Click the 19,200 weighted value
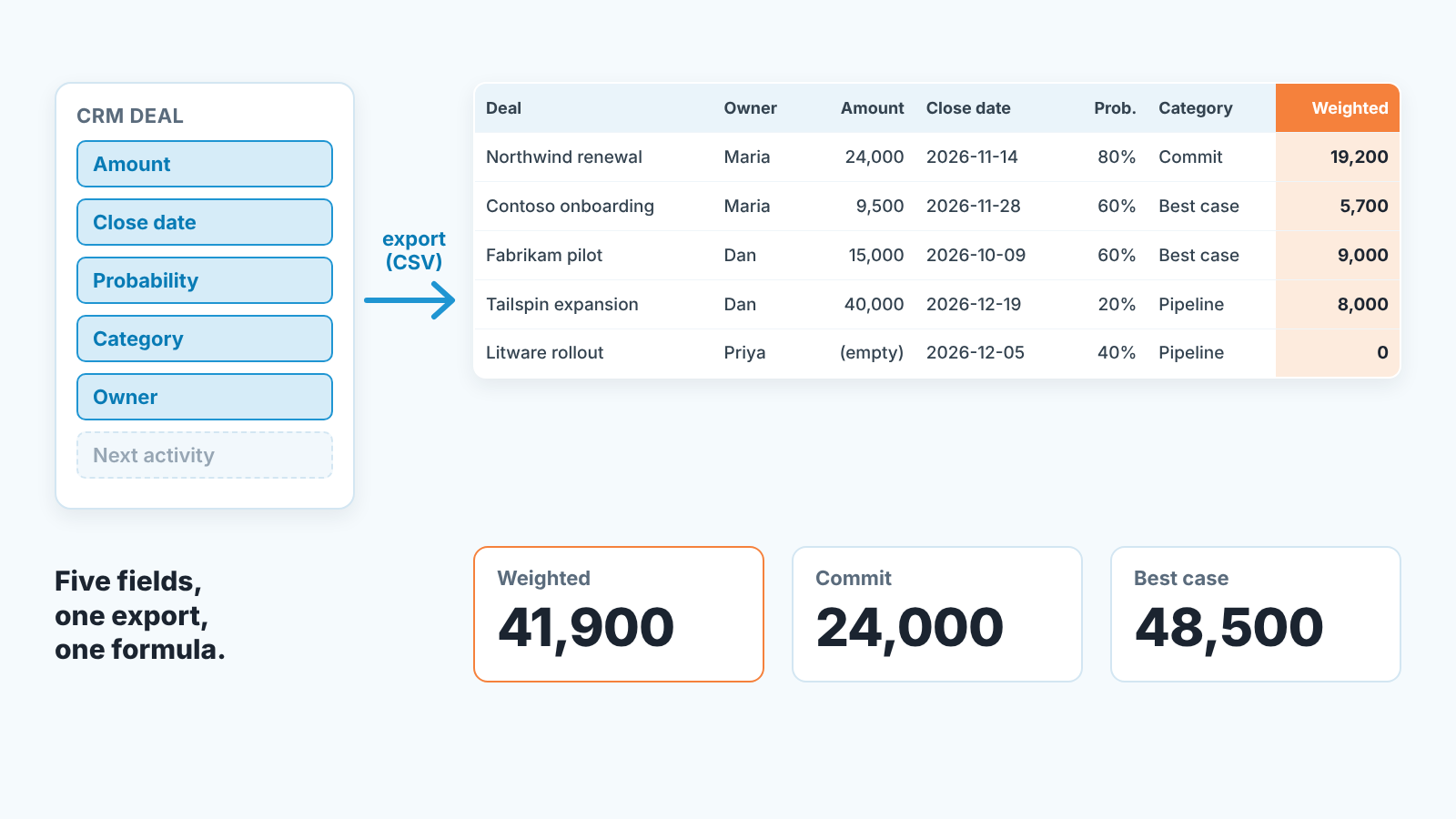 [x=1359, y=157]
